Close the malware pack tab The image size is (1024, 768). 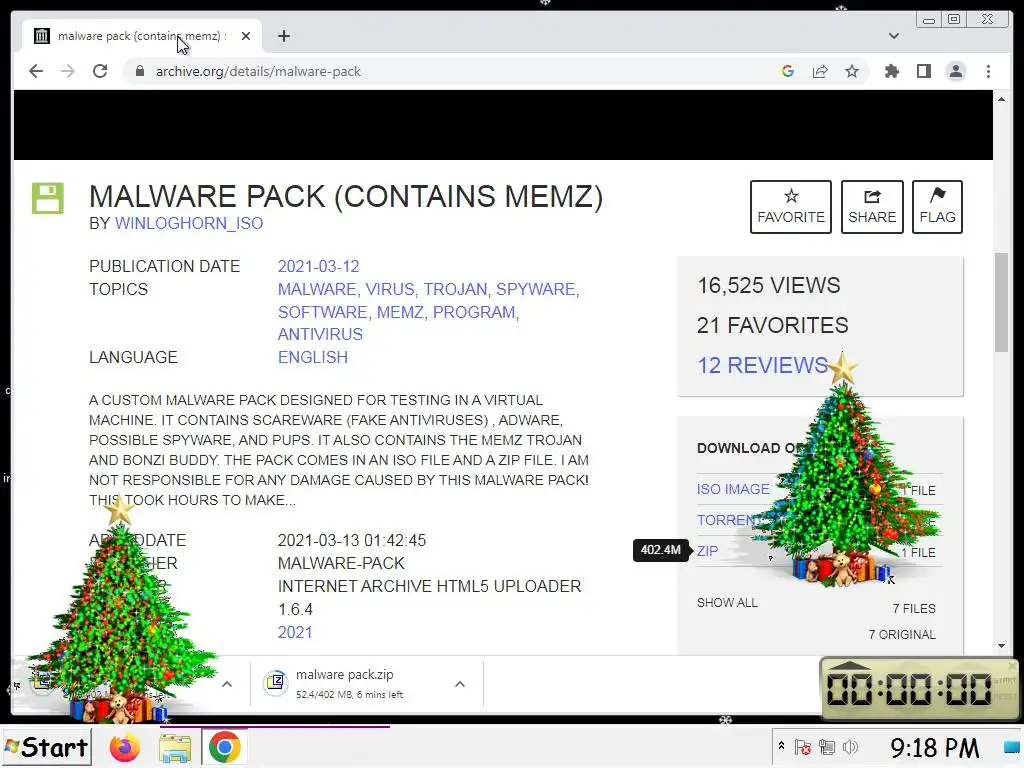point(246,36)
